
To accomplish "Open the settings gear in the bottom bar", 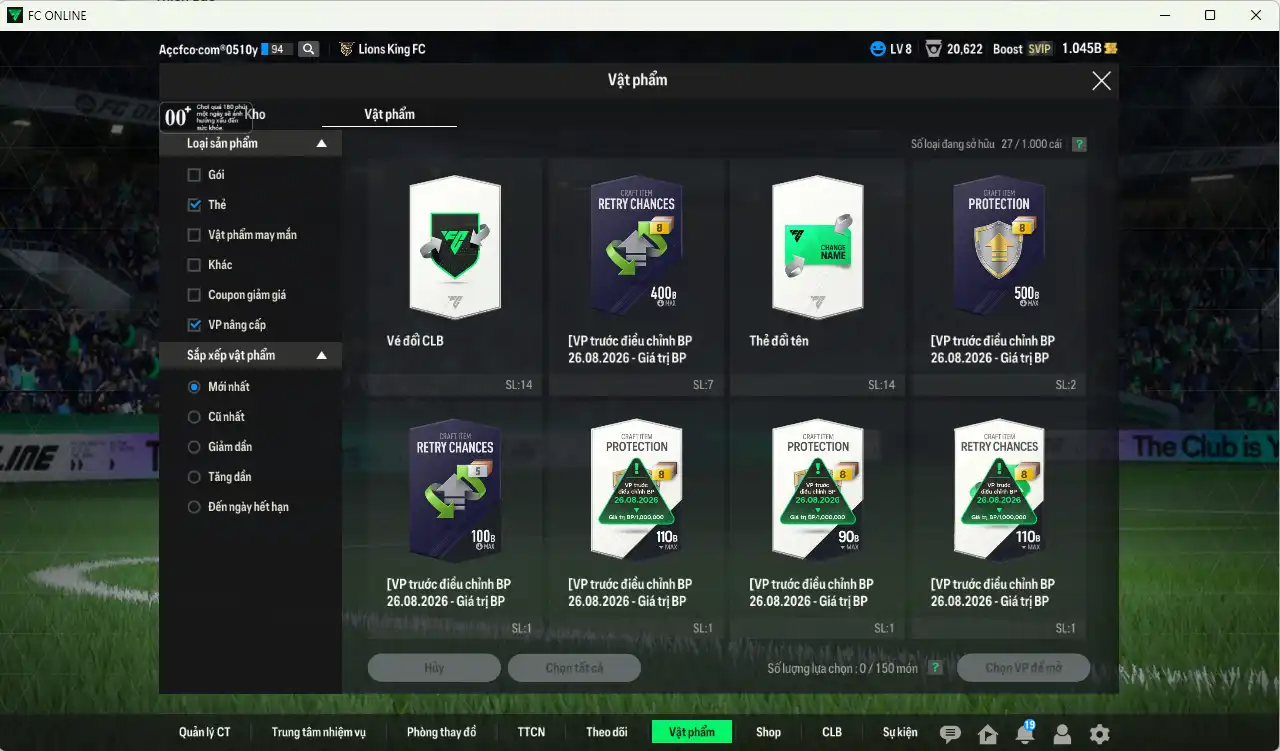I will [x=1099, y=734].
